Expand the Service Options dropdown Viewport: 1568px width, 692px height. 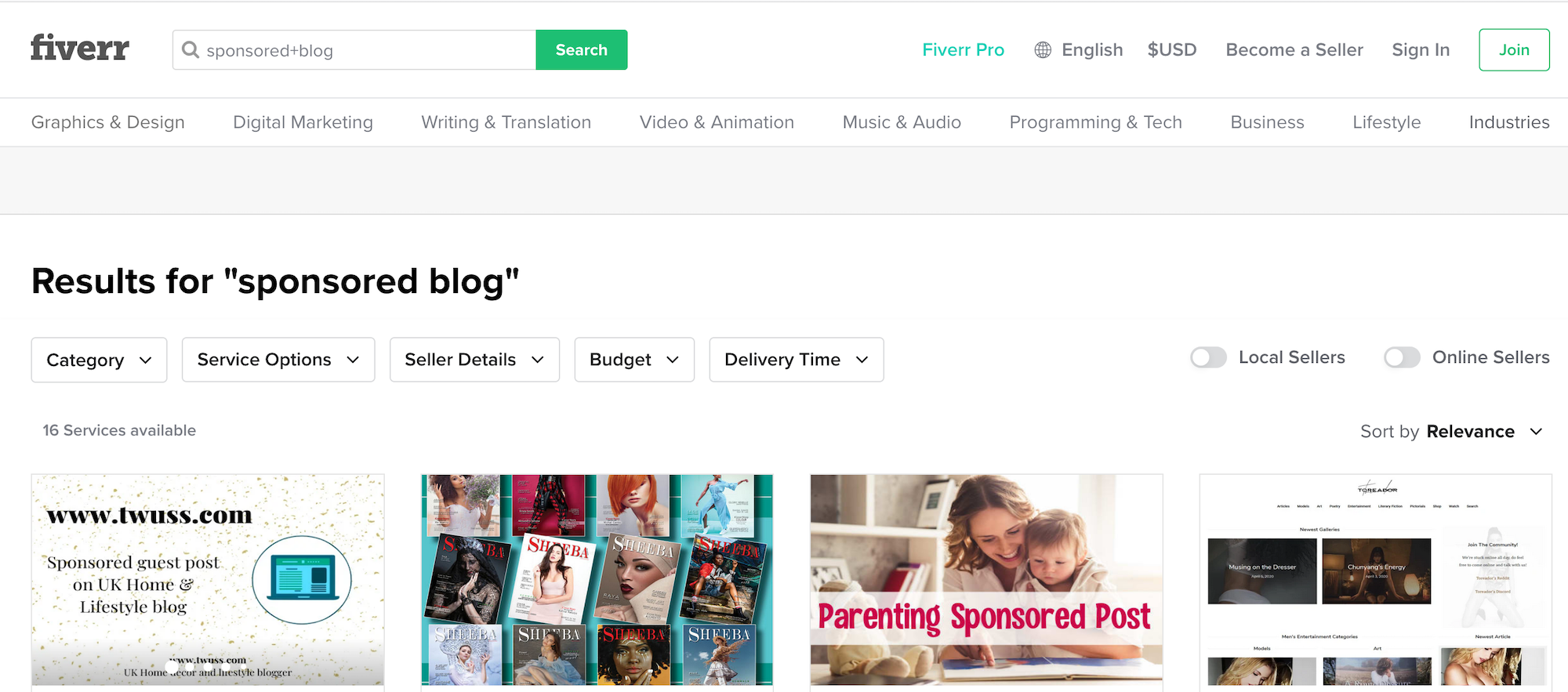pyautogui.click(x=278, y=360)
